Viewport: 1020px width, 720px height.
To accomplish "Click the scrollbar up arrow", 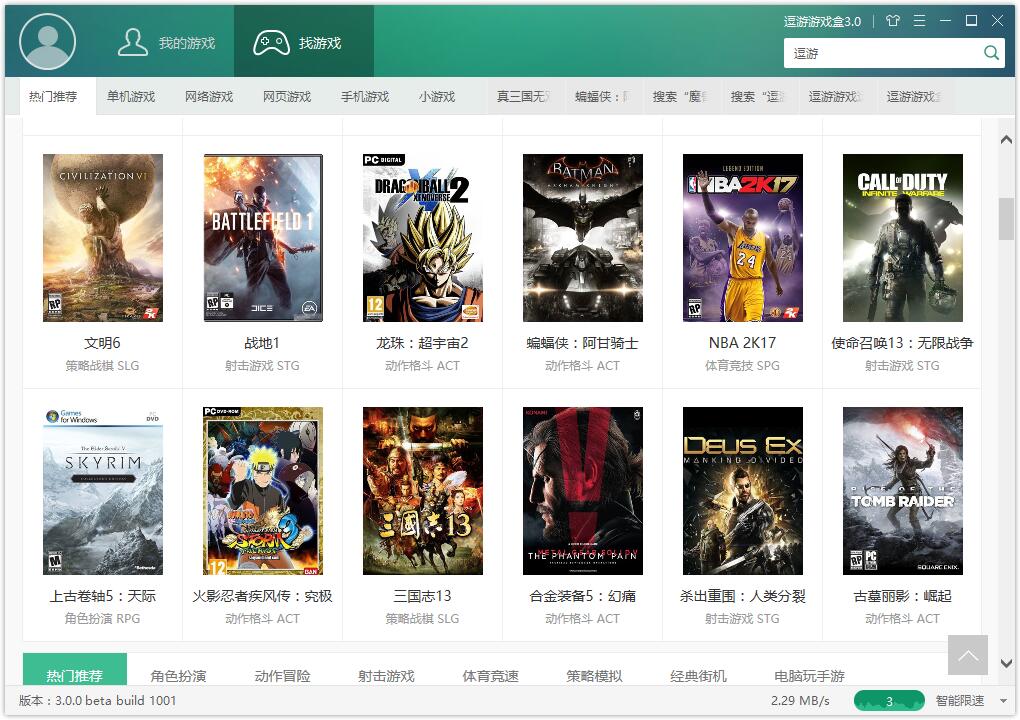I will pyautogui.click(x=1006, y=139).
